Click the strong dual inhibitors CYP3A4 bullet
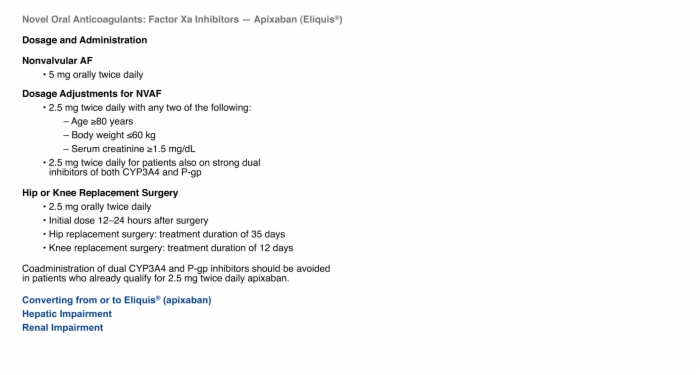 [152, 167]
